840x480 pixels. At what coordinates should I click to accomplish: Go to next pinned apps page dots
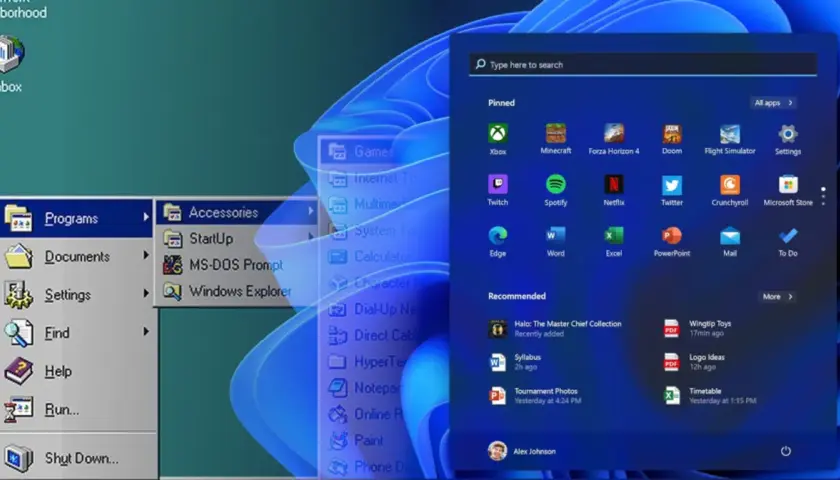coord(823,196)
